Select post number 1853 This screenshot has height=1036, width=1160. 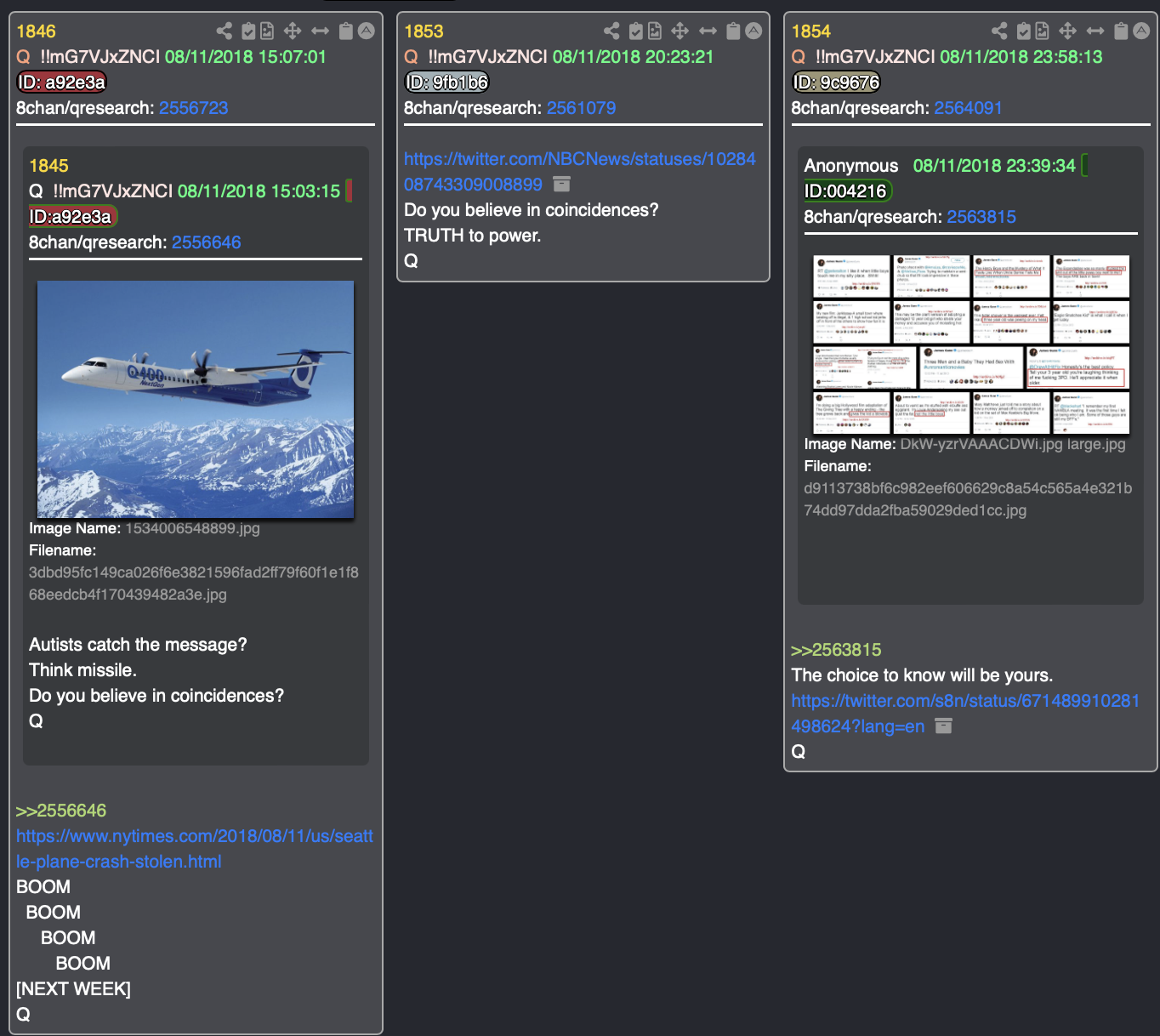[x=424, y=31]
